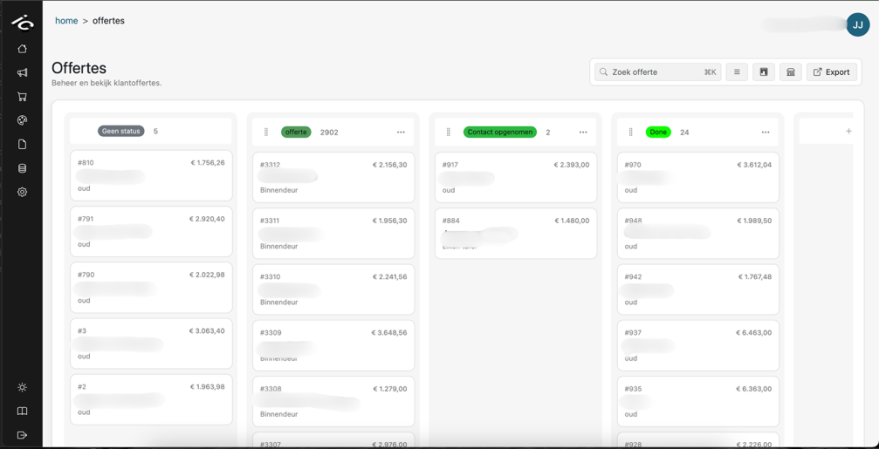Open the home icon in sidebar
Screen dimensions: 879x449
click(22, 49)
